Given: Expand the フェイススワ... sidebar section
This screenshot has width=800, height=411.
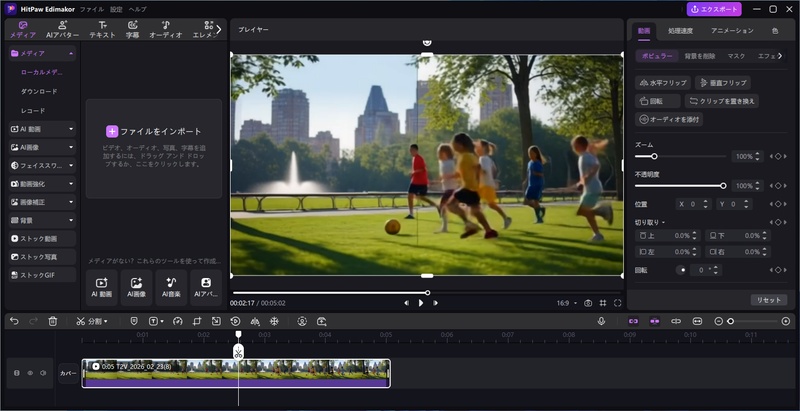Looking at the screenshot, I should coord(71,166).
